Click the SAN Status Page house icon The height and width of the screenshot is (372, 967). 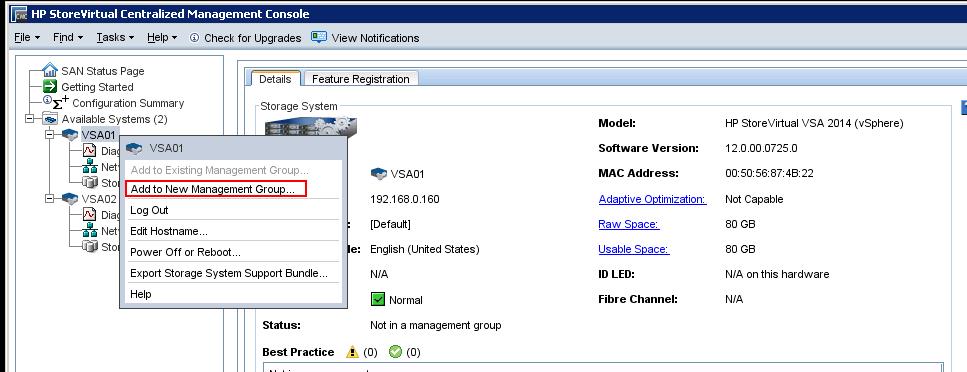pyautogui.click(x=50, y=70)
